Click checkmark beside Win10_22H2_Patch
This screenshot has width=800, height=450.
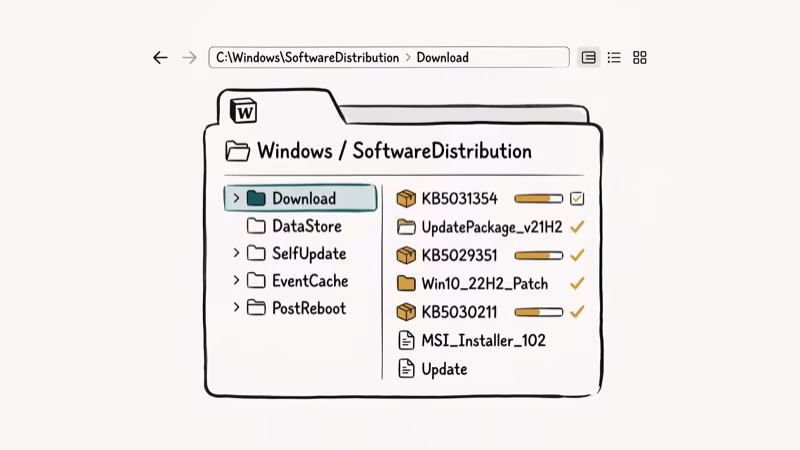[577, 283]
